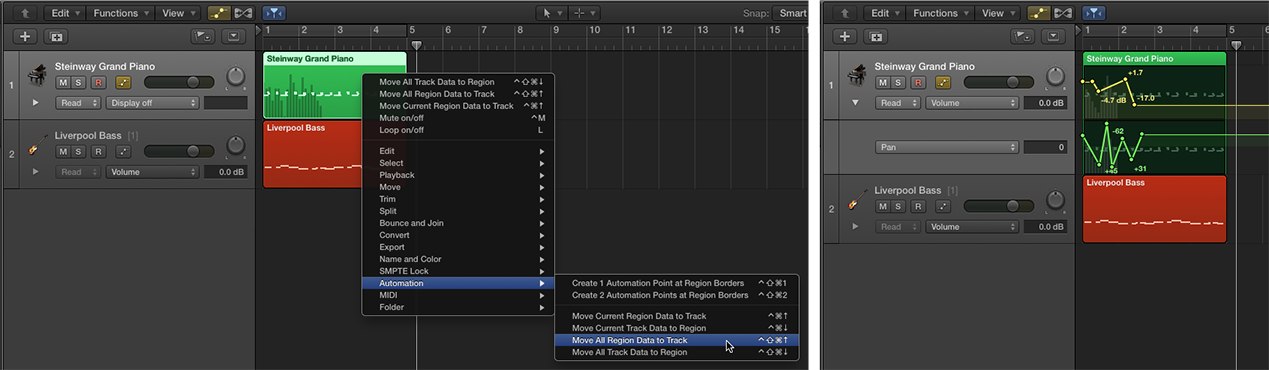Adjust Steinway Grand Piano volume slider in the right window
The height and width of the screenshot is (370, 1269).
coord(998,82)
